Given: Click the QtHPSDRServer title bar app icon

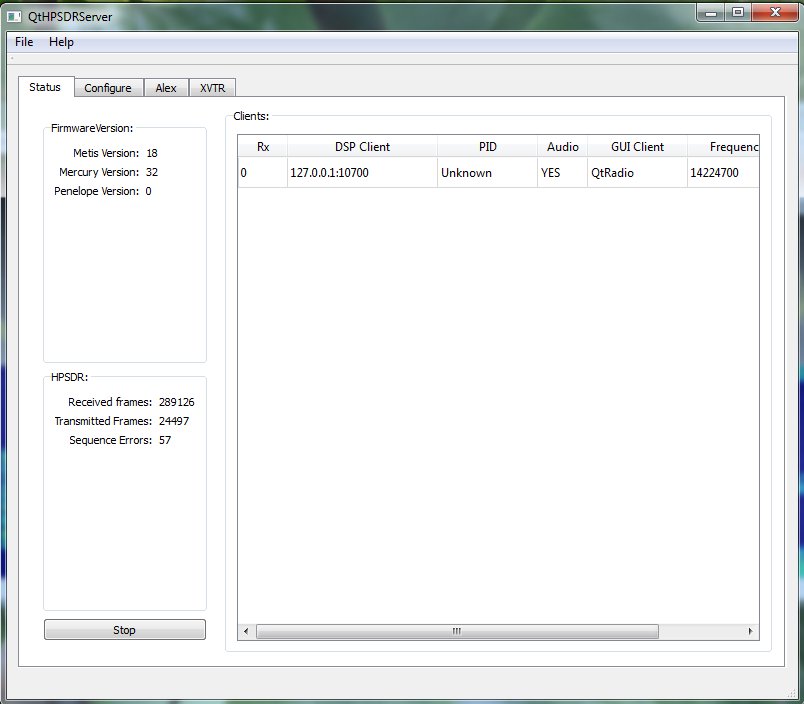Looking at the screenshot, I should coord(16,16).
